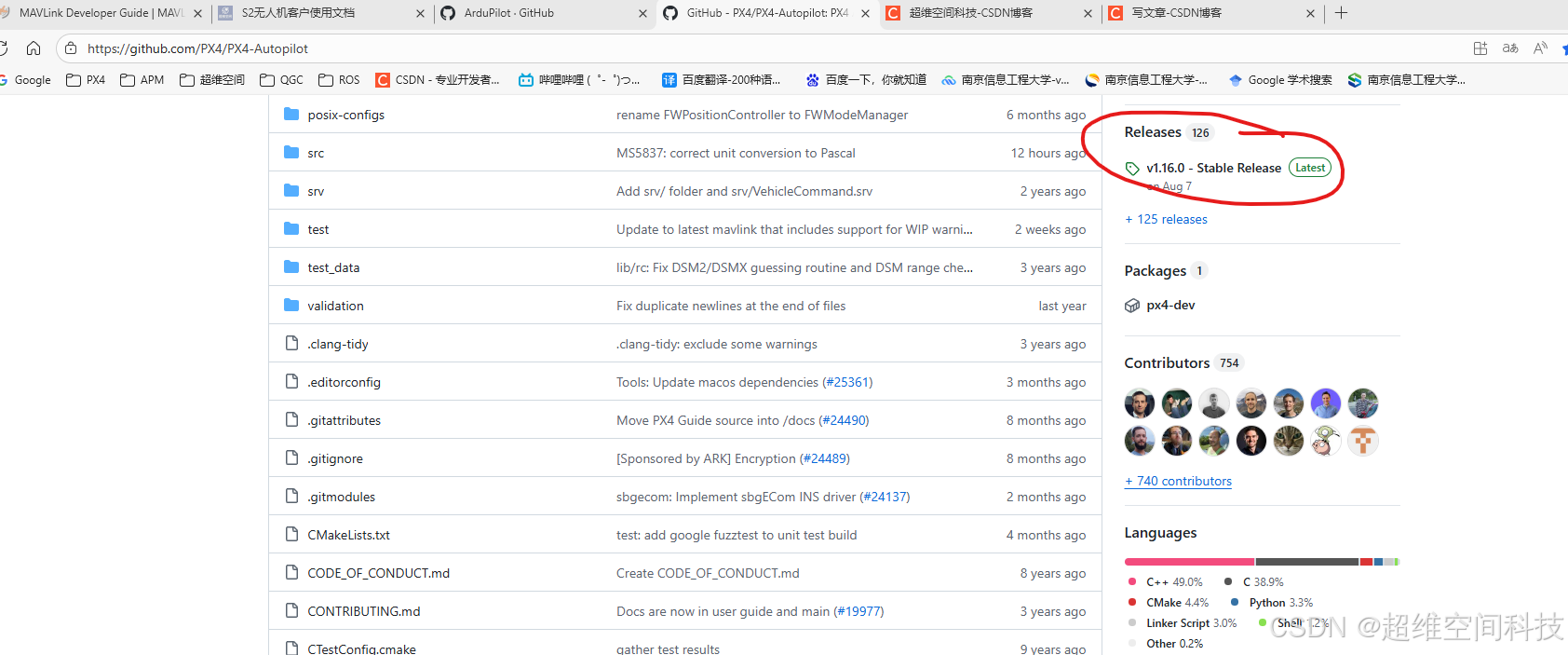Click the C dark gray language bar segment
Screen dimensions: 1568x655
pyautogui.click(x=1307, y=562)
